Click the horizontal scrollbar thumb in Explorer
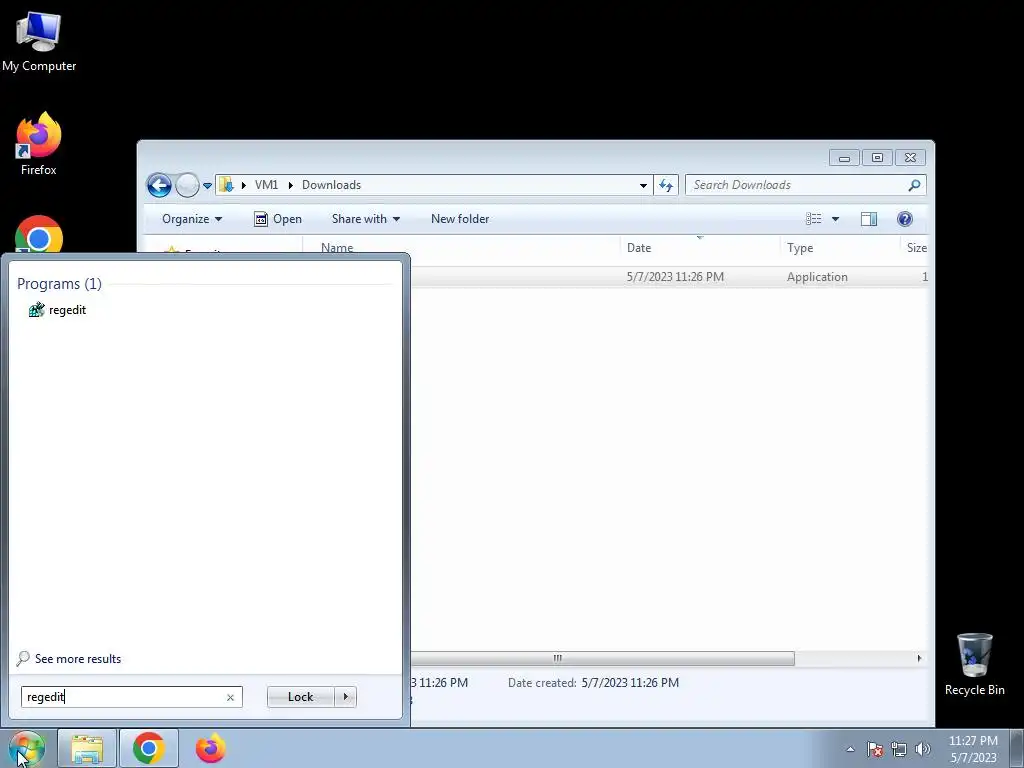The height and width of the screenshot is (768, 1024). point(603,658)
